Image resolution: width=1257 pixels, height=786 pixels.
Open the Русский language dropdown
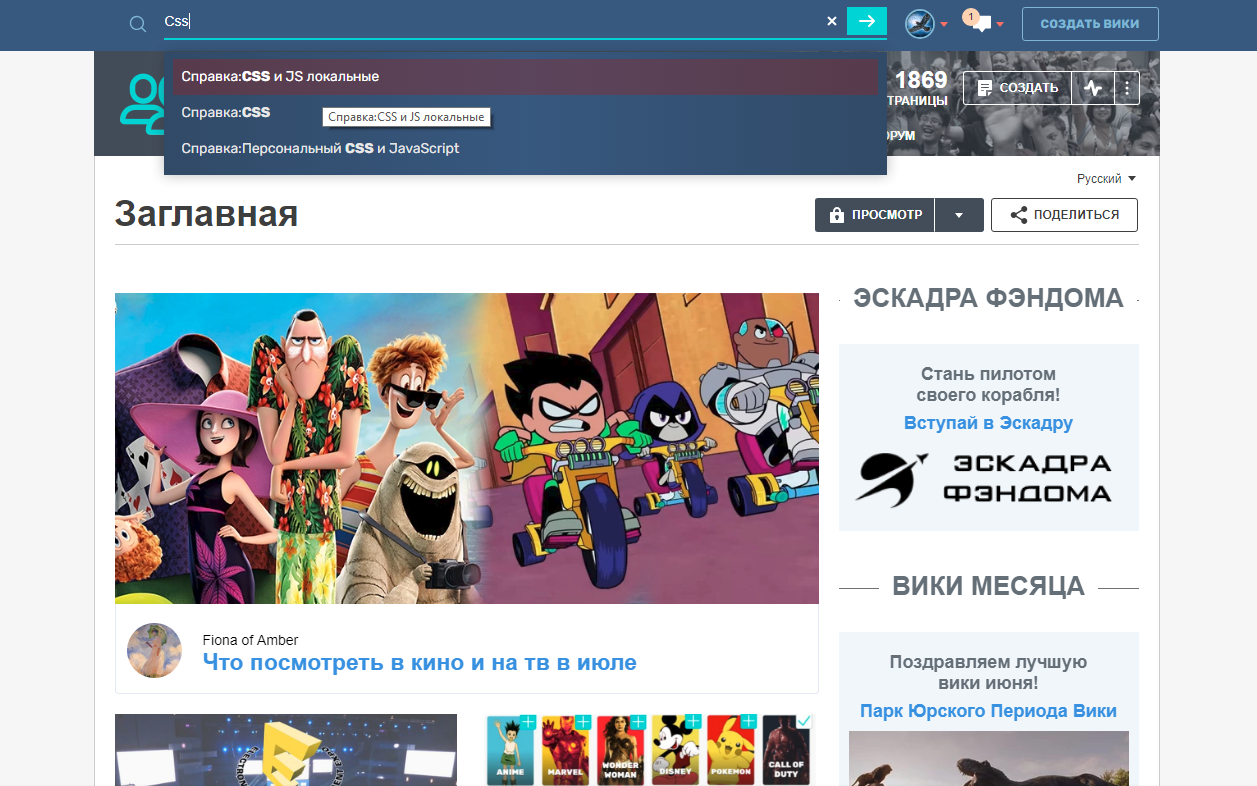click(x=1106, y=179)
